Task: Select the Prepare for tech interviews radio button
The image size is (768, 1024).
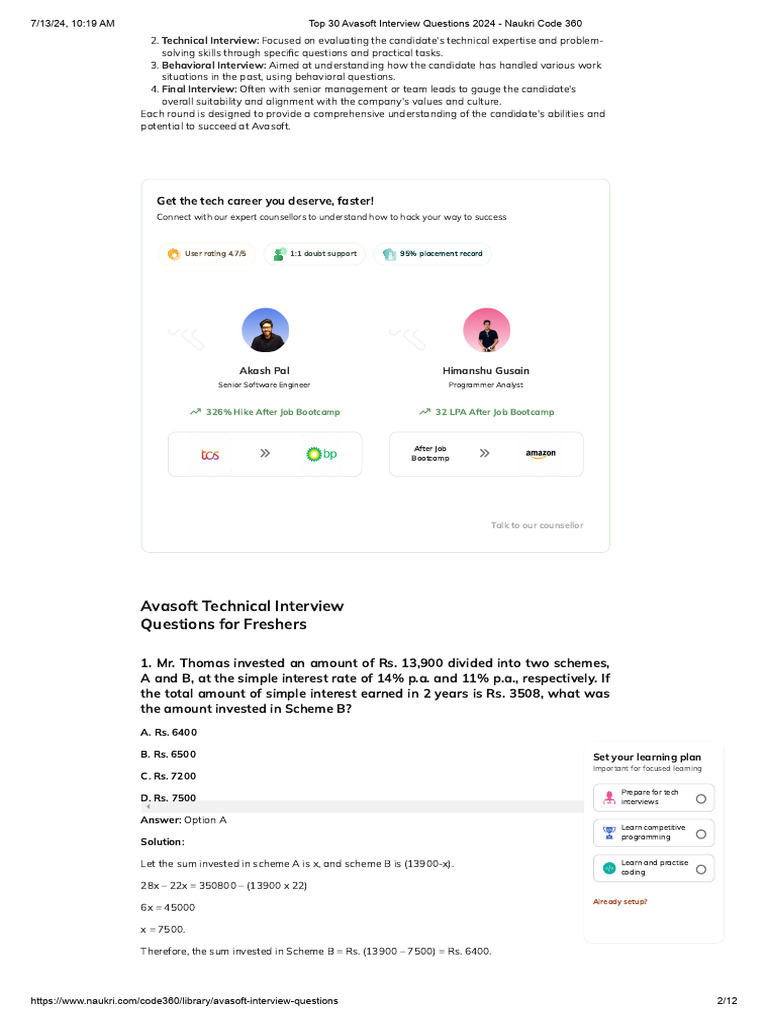Action: point(701,798)
